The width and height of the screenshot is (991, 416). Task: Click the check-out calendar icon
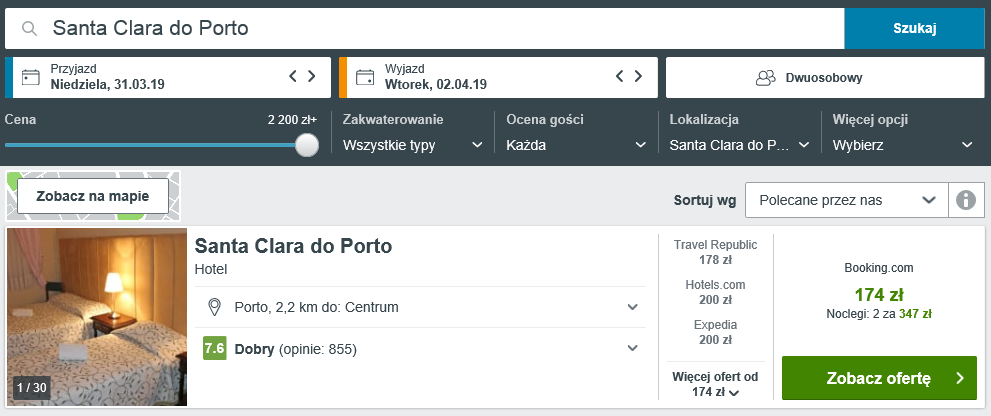click(x=365, y=77)
